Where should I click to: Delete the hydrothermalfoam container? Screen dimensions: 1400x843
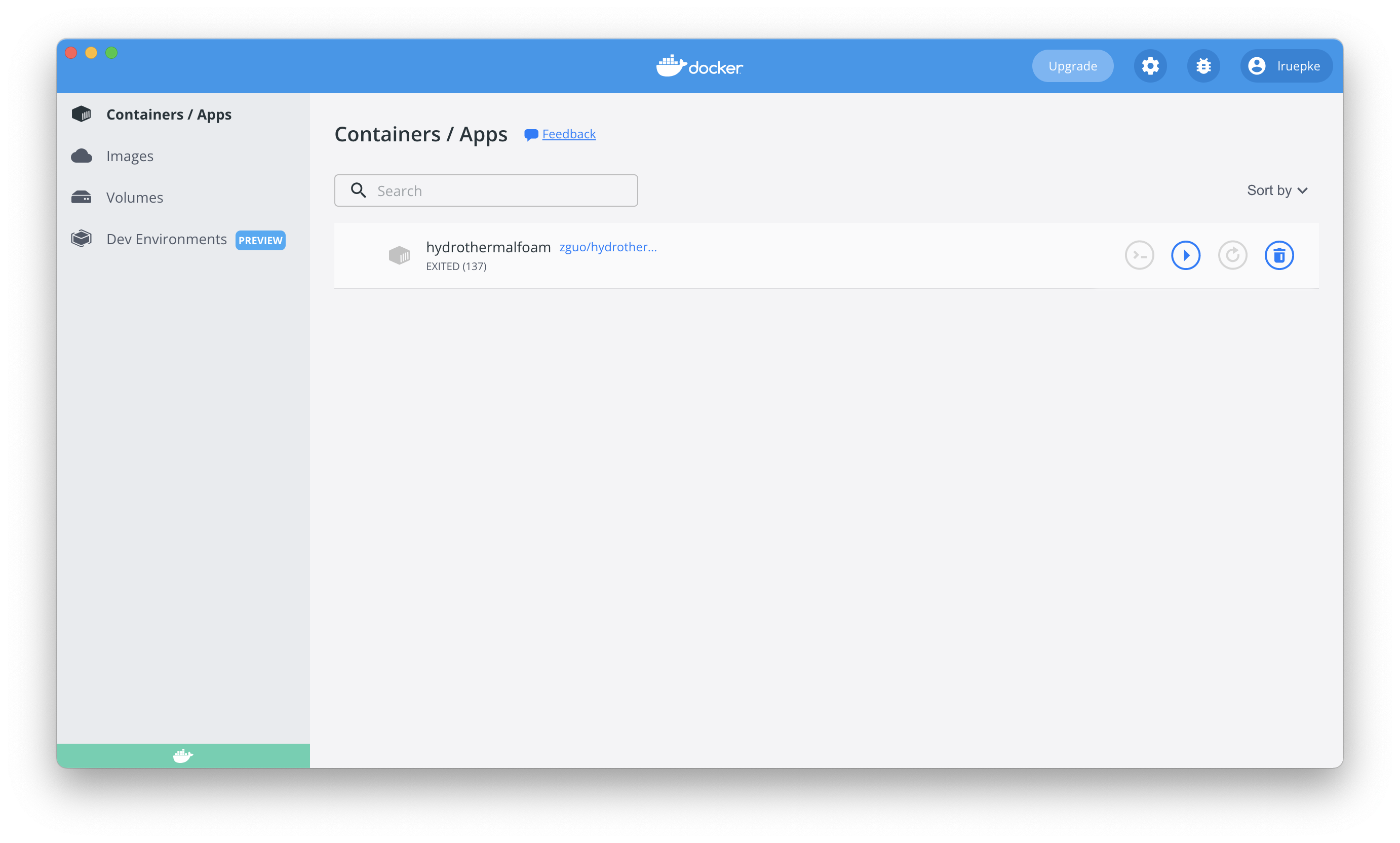[x=1278, y=256]
